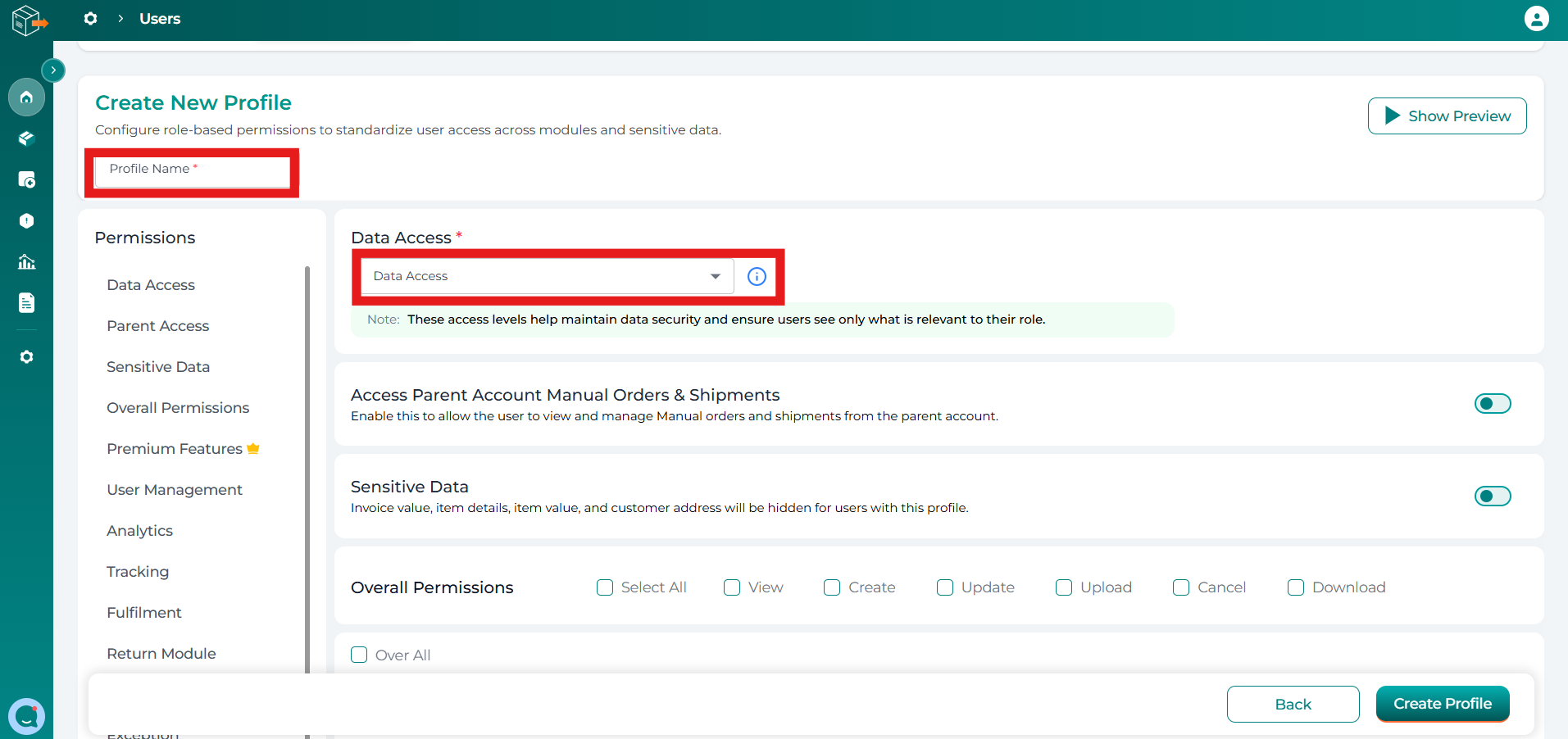This screenshot has height=739, width=1568.
Task: Click the user account avatar icon
Action: 1536,18
